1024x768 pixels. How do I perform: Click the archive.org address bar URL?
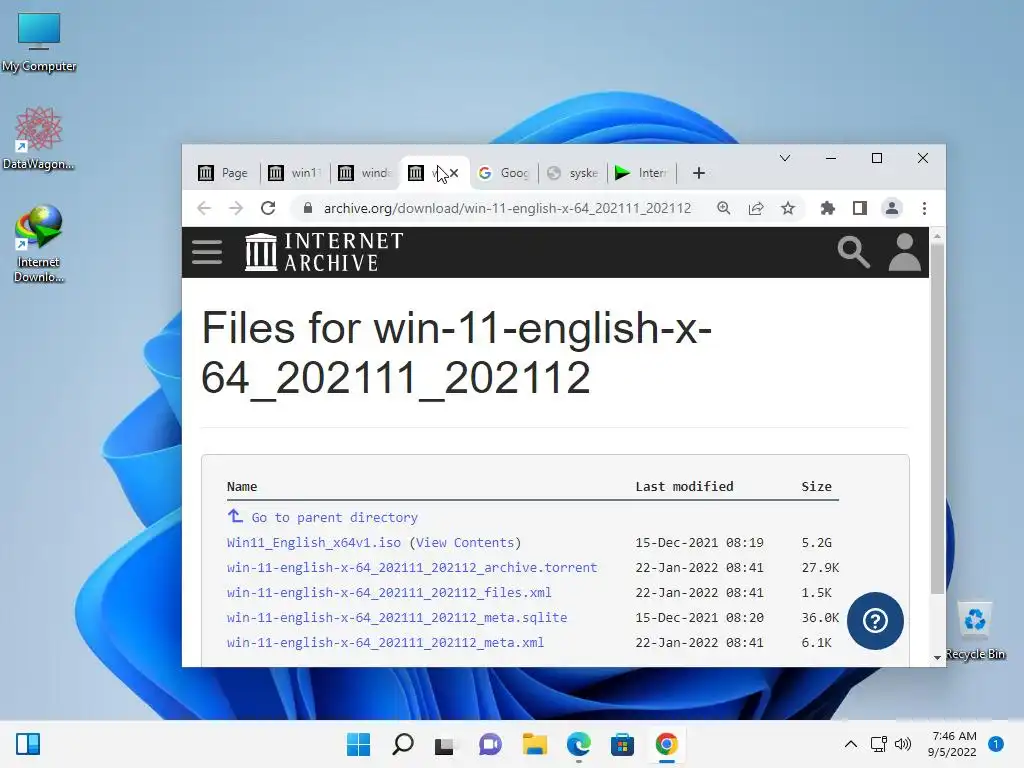click(x=507, y=208)
